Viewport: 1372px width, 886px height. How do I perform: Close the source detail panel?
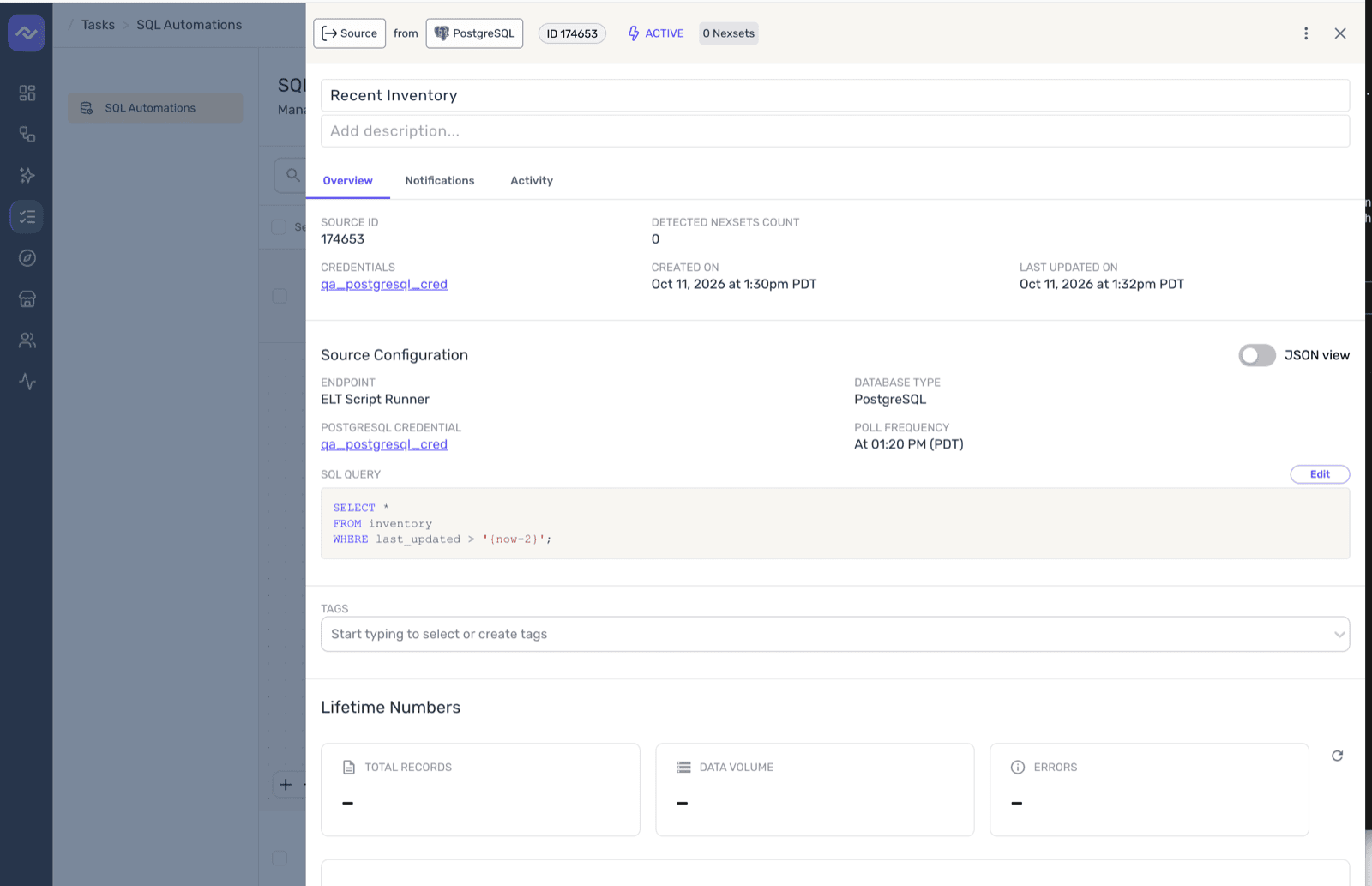pyautogui.click(x=1340, y=33)
